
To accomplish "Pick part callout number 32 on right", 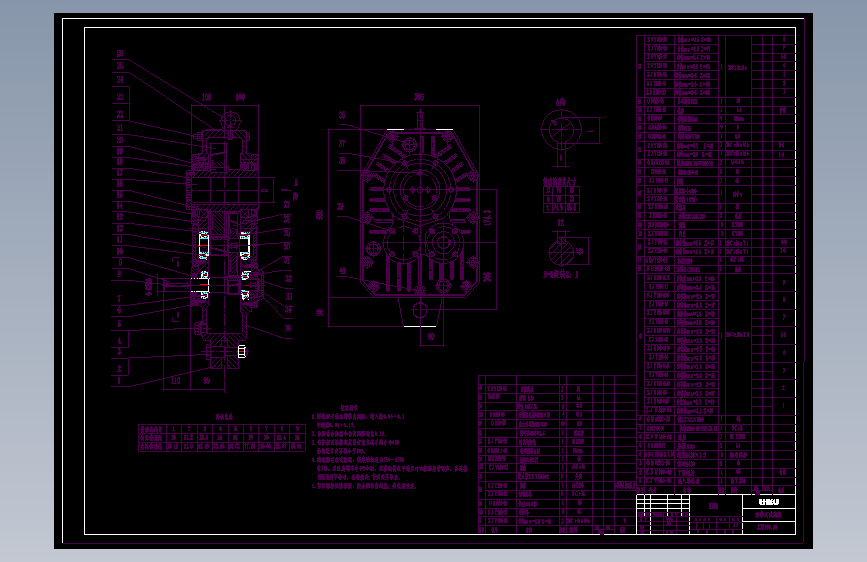I will click(288, 278).
